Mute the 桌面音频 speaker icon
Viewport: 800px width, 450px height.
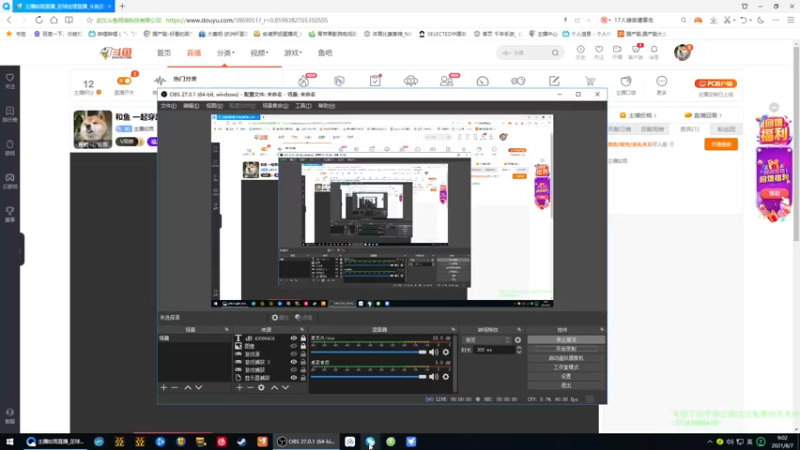tap(434, 377)
